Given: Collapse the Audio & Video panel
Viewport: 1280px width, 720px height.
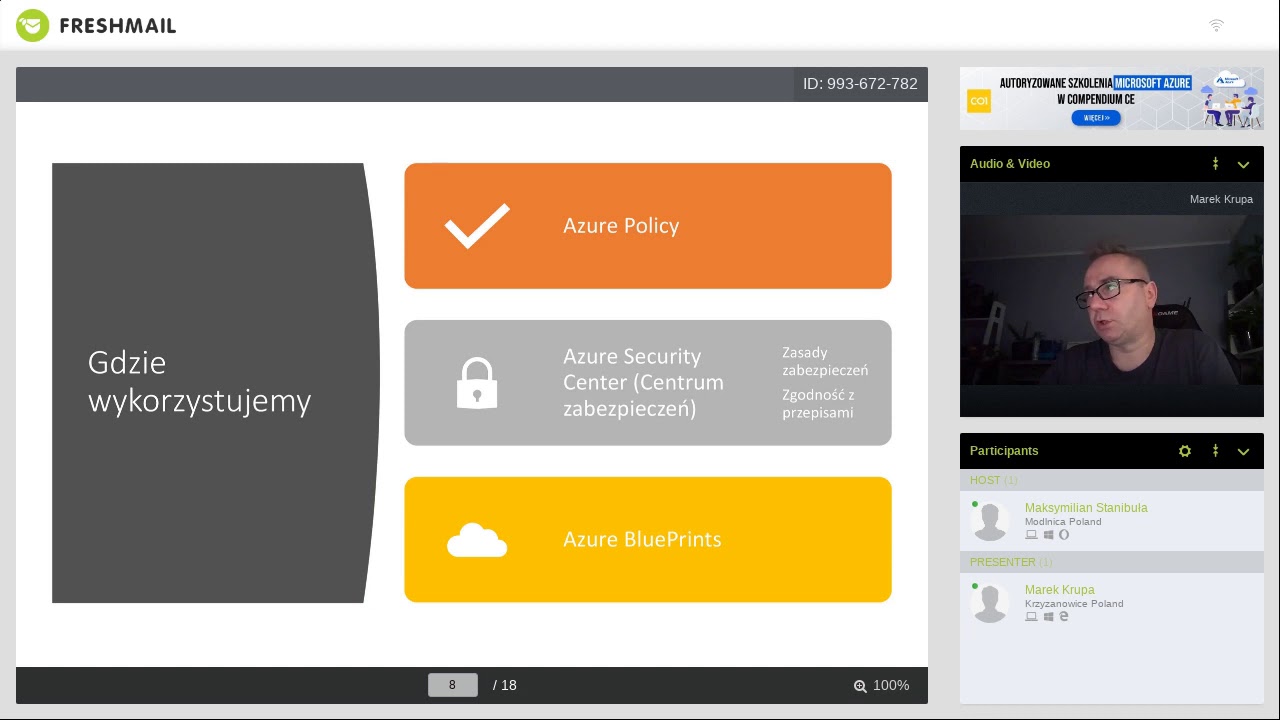Looking at the screenshot, I should pos(1243,164).
